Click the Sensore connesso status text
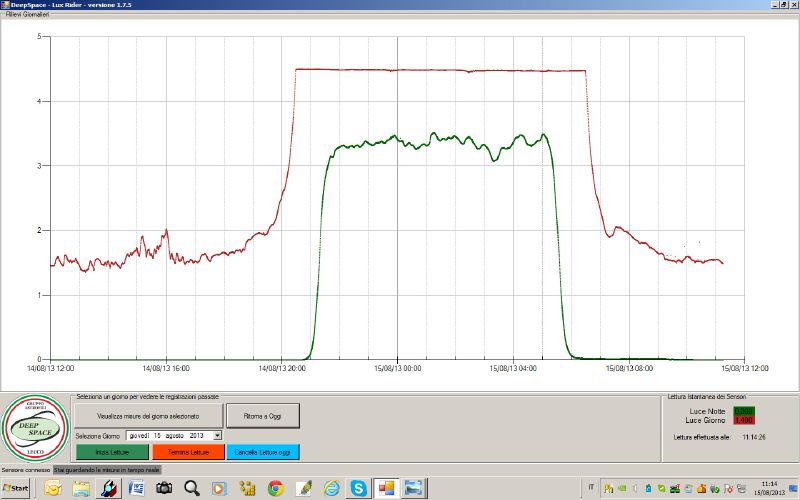Screen dimensions: 800x500 pyautogui.click(x=26, y=469)
